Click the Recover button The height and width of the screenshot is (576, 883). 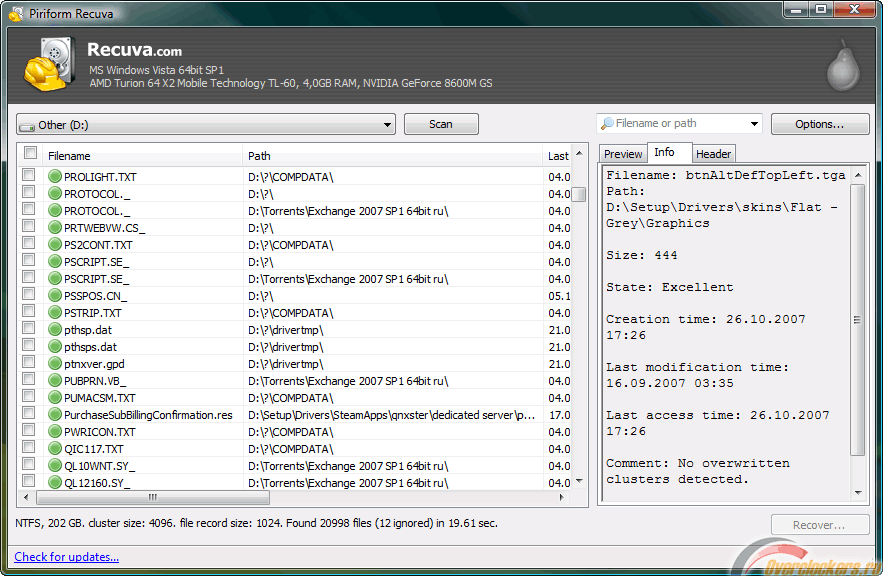tap(819, 525)
